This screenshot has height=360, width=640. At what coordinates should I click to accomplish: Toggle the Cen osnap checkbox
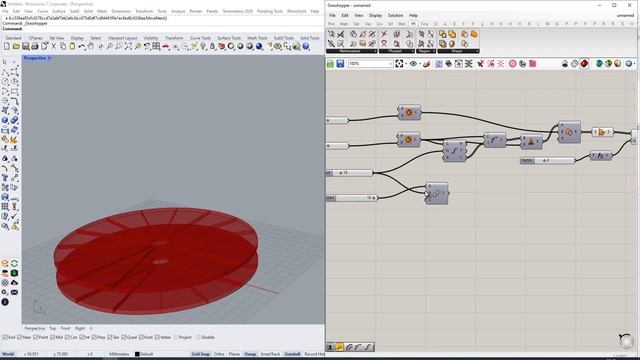(67, 337)
